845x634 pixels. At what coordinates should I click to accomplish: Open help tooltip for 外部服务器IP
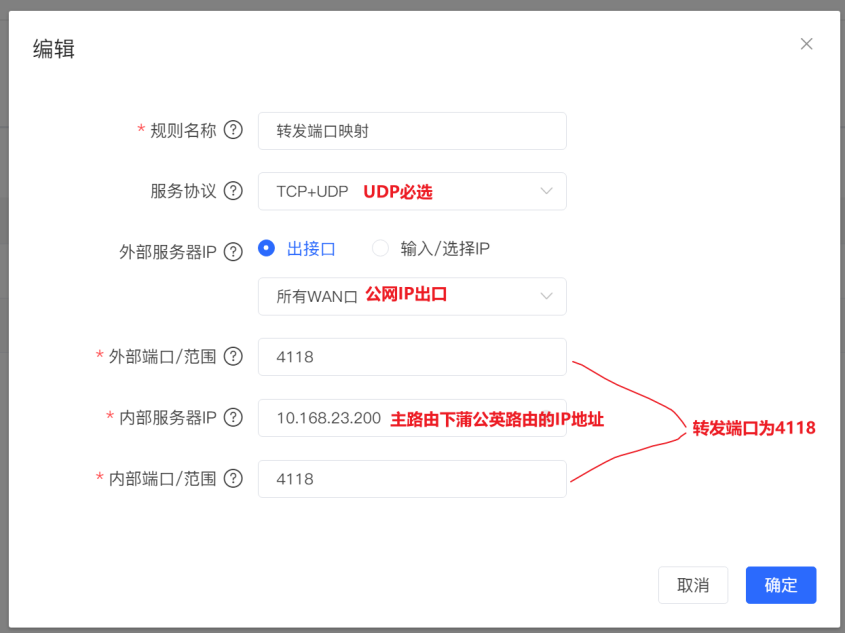(233, 251)
